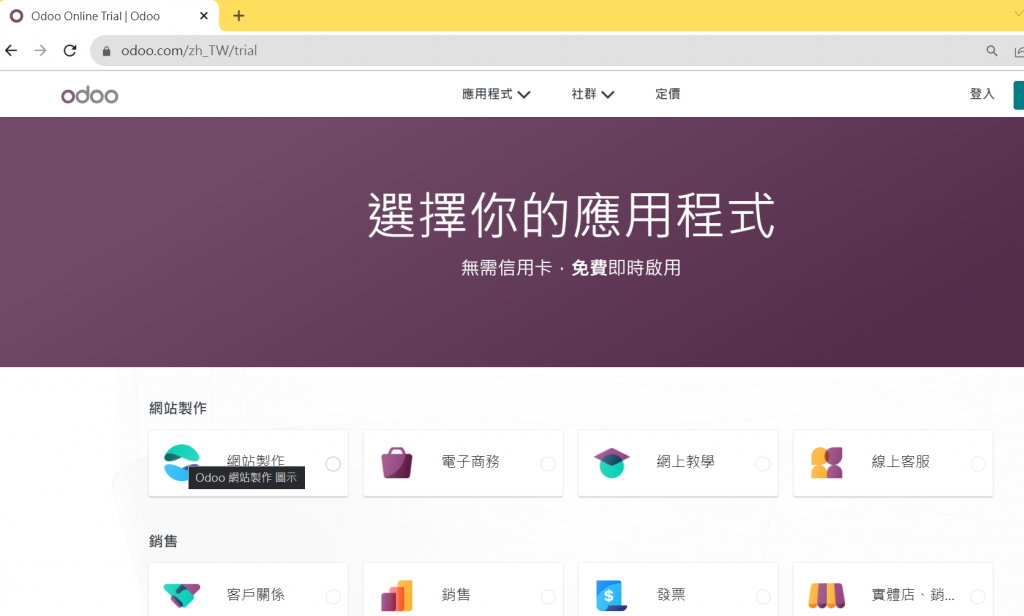
Task: Click the padlock site info icon
Action: click(x=106, y=51)
